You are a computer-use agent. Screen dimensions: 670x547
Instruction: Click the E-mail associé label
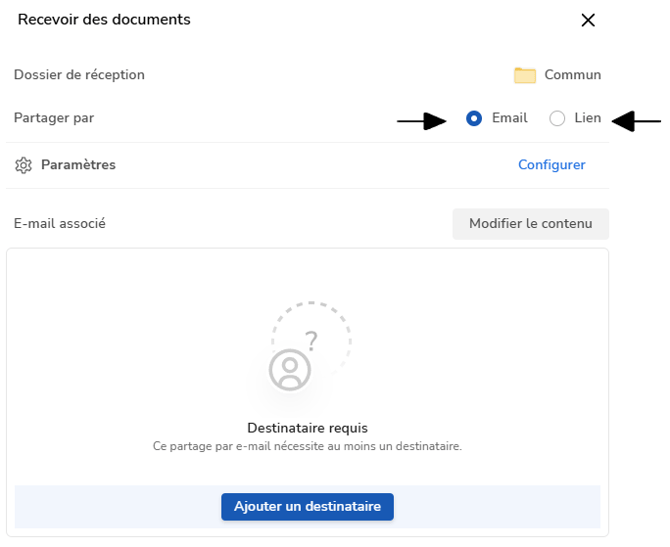(59, 223)
